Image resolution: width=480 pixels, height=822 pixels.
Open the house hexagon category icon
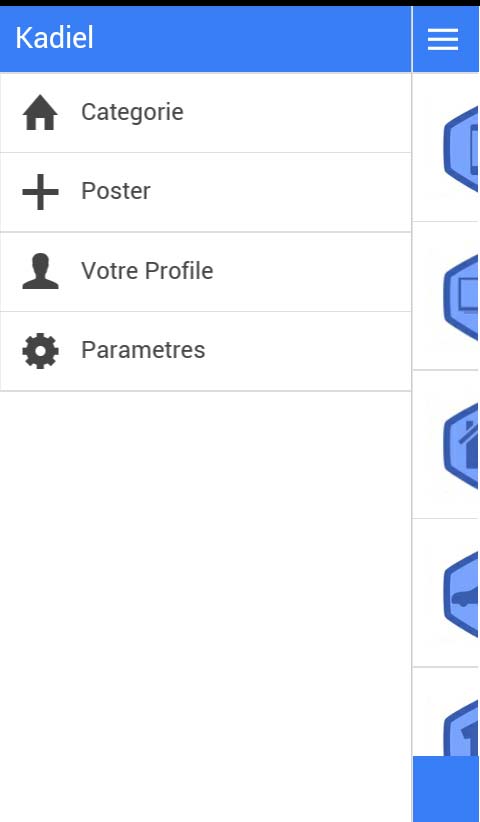pyautogui.click(x=461, y=446)
